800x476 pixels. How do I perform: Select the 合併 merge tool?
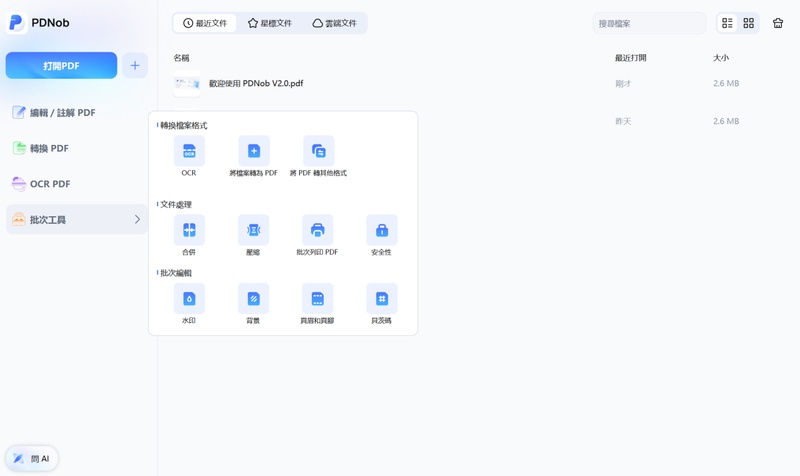[189, 230]
